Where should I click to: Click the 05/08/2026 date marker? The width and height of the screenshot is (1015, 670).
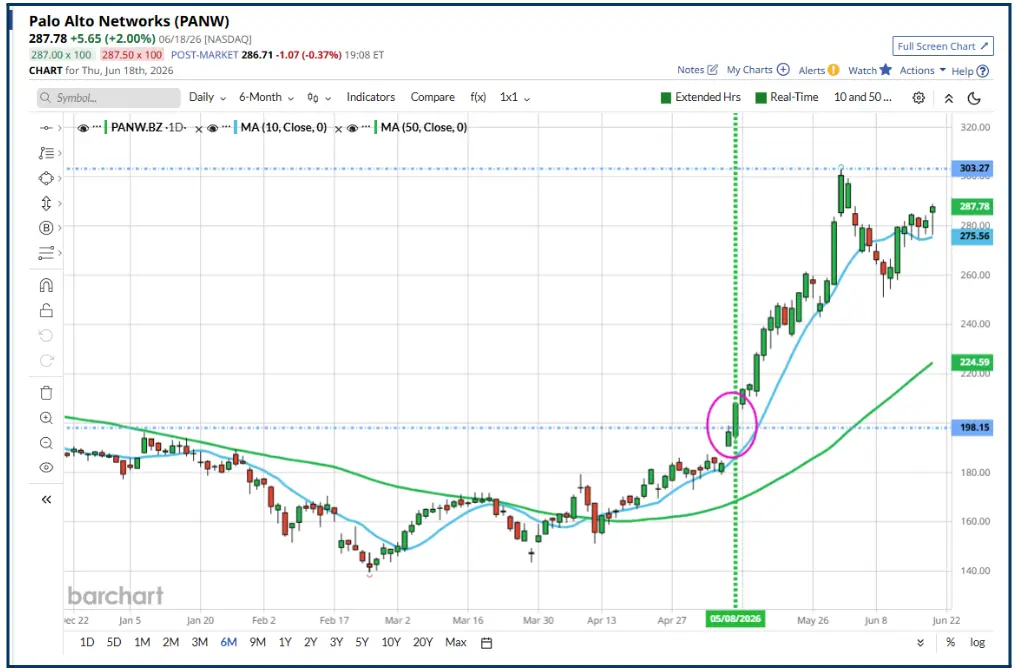tap(735, 619)
